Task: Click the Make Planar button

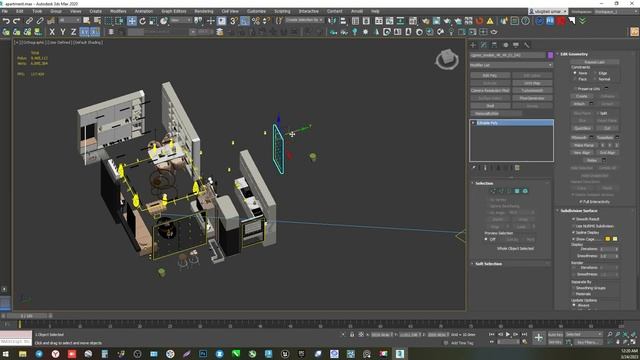Action: click(x=584, y=145)
